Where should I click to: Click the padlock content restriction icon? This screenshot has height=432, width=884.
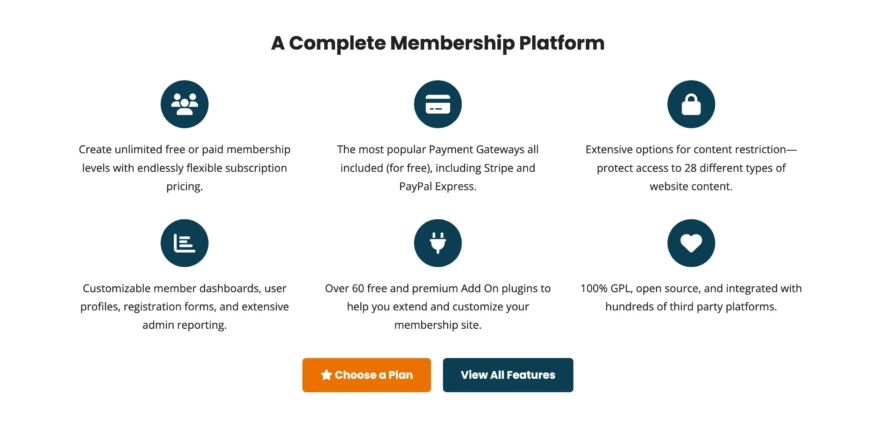(691, 104)
